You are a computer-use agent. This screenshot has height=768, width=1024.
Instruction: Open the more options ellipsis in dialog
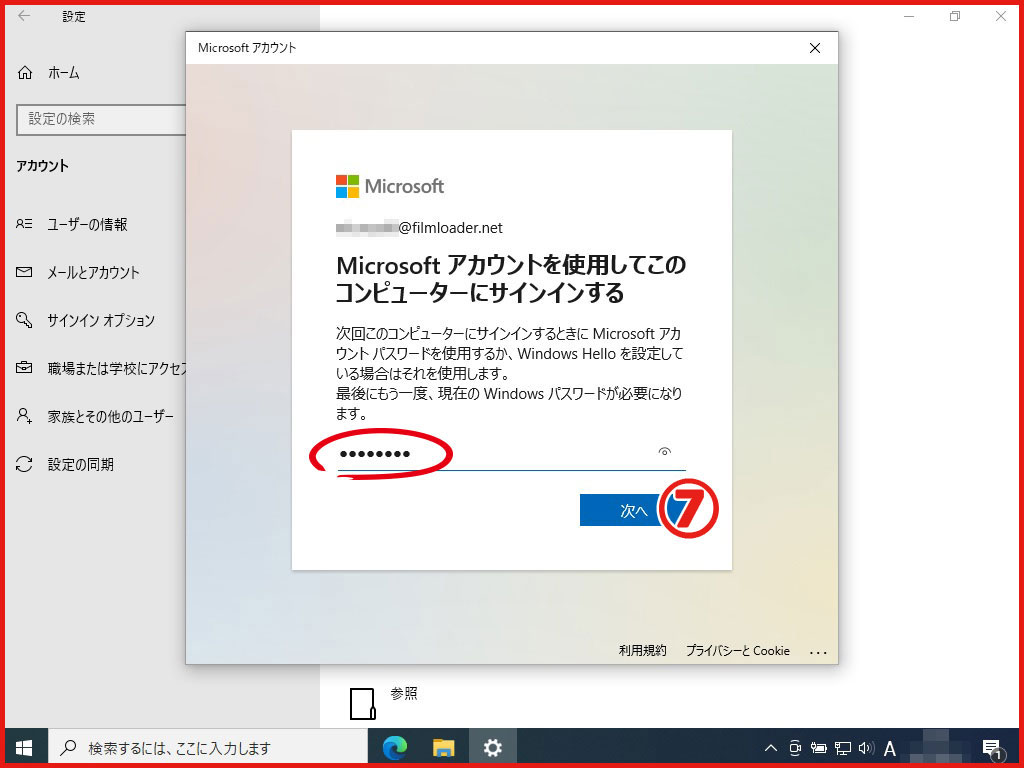[818, 652]
